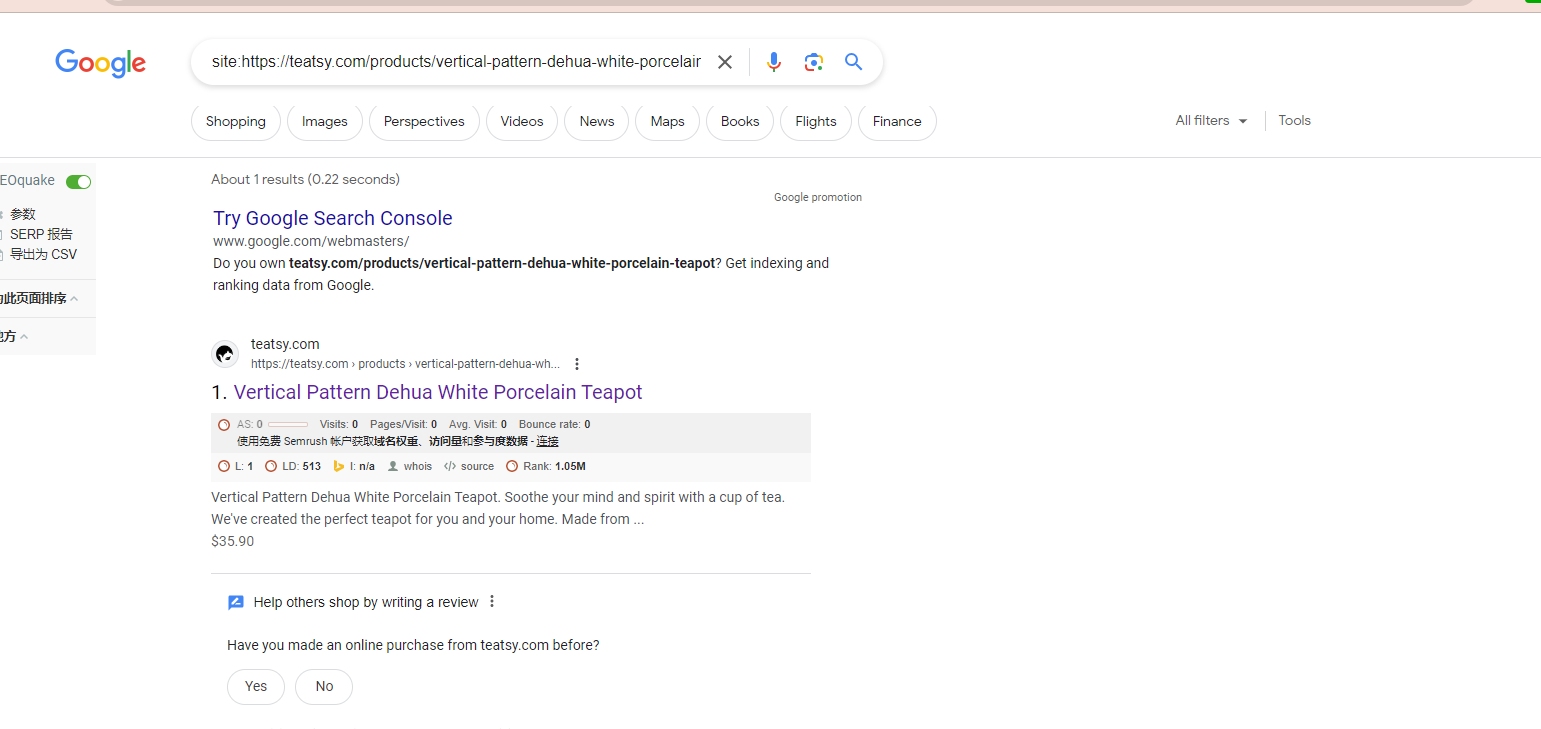Click three-dot menu next to review prompt
The image size is (1541, 729).
point(492,602)
